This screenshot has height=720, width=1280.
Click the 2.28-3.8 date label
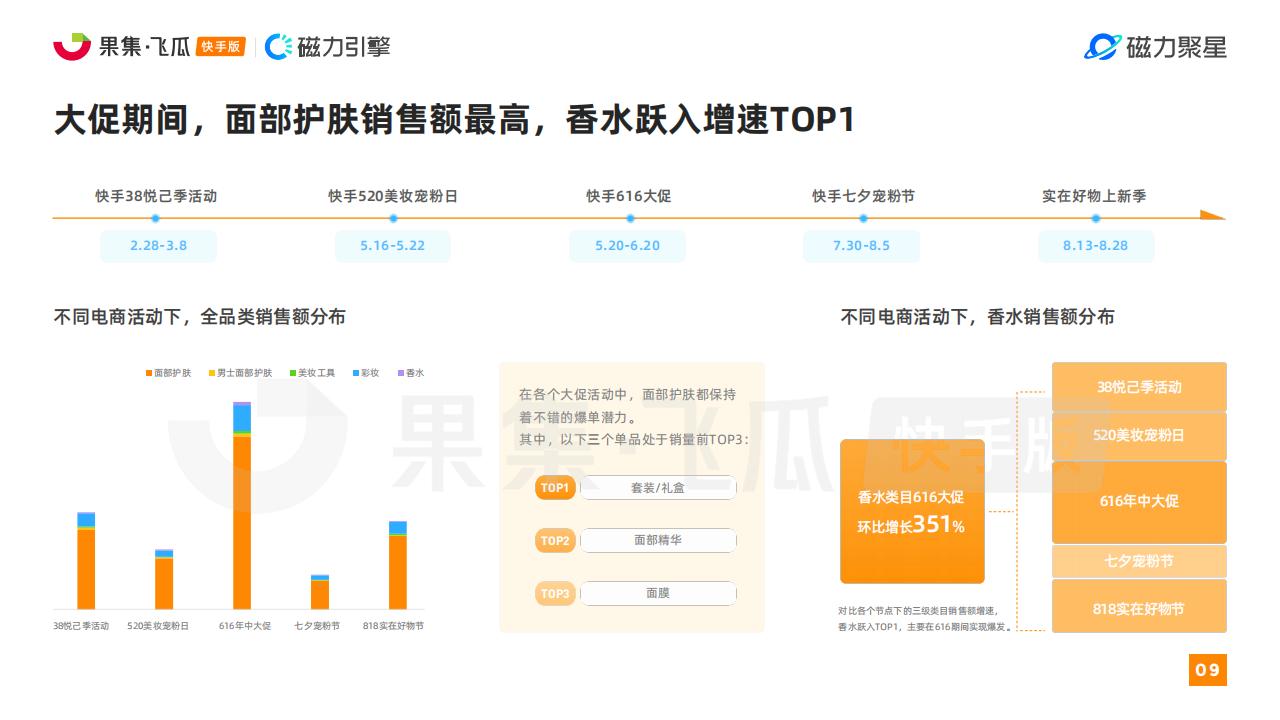click(158, 246)
